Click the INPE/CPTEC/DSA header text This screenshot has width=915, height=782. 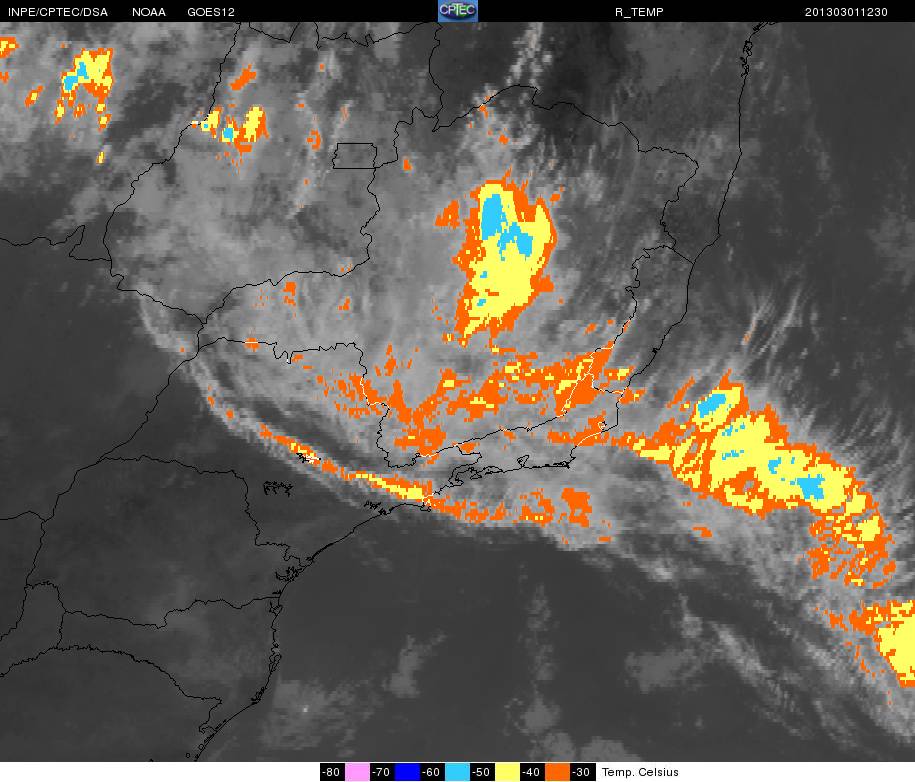(58, 12)
